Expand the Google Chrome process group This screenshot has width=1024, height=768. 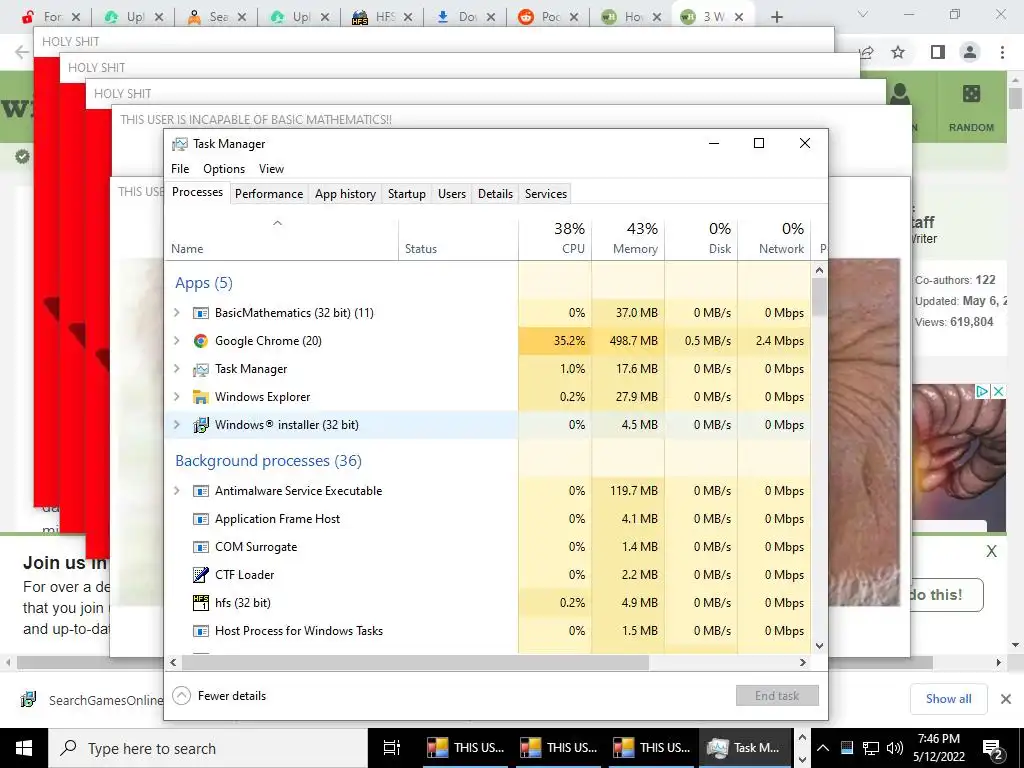[x=176, y=341]
